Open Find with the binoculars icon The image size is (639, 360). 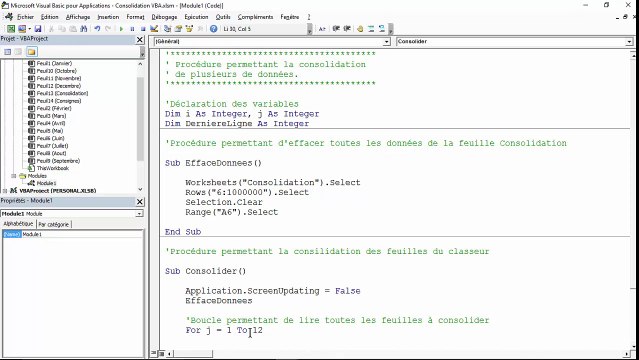point(84,29)
